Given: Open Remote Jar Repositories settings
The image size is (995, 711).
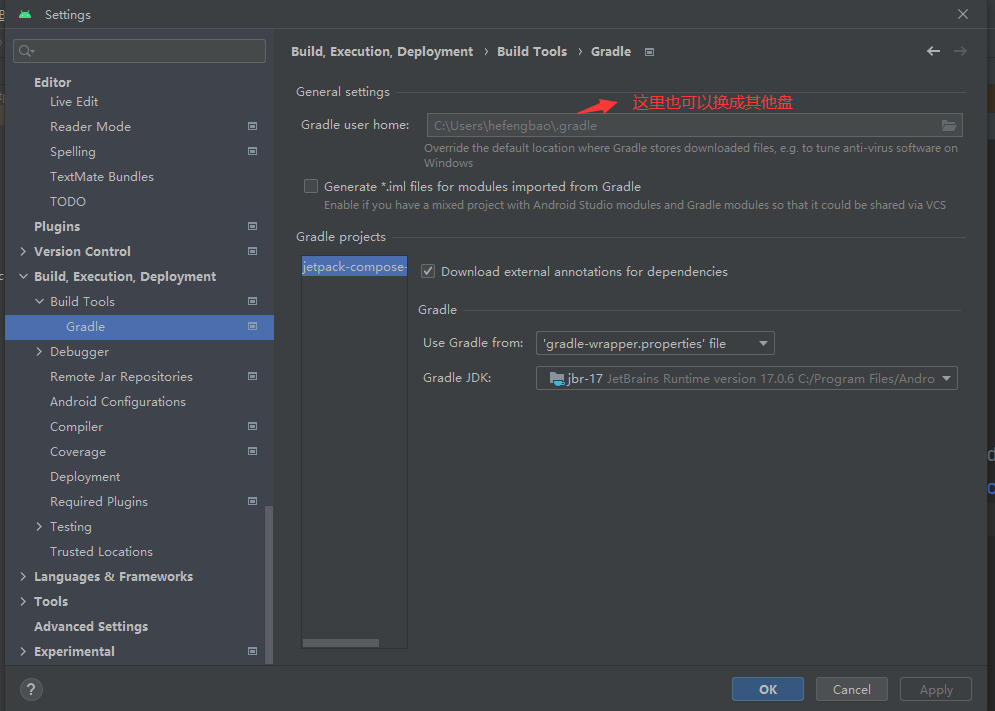Looking at the screenshot, I should (122, 376).
